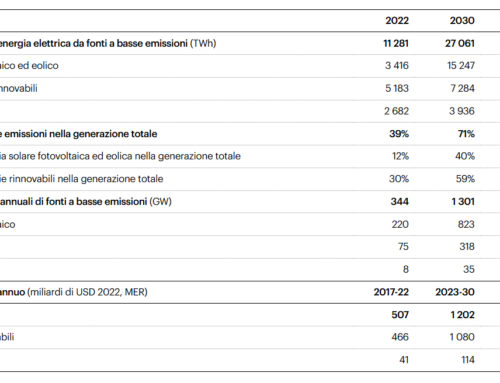Click the 3 936 cell

[462, 111]
